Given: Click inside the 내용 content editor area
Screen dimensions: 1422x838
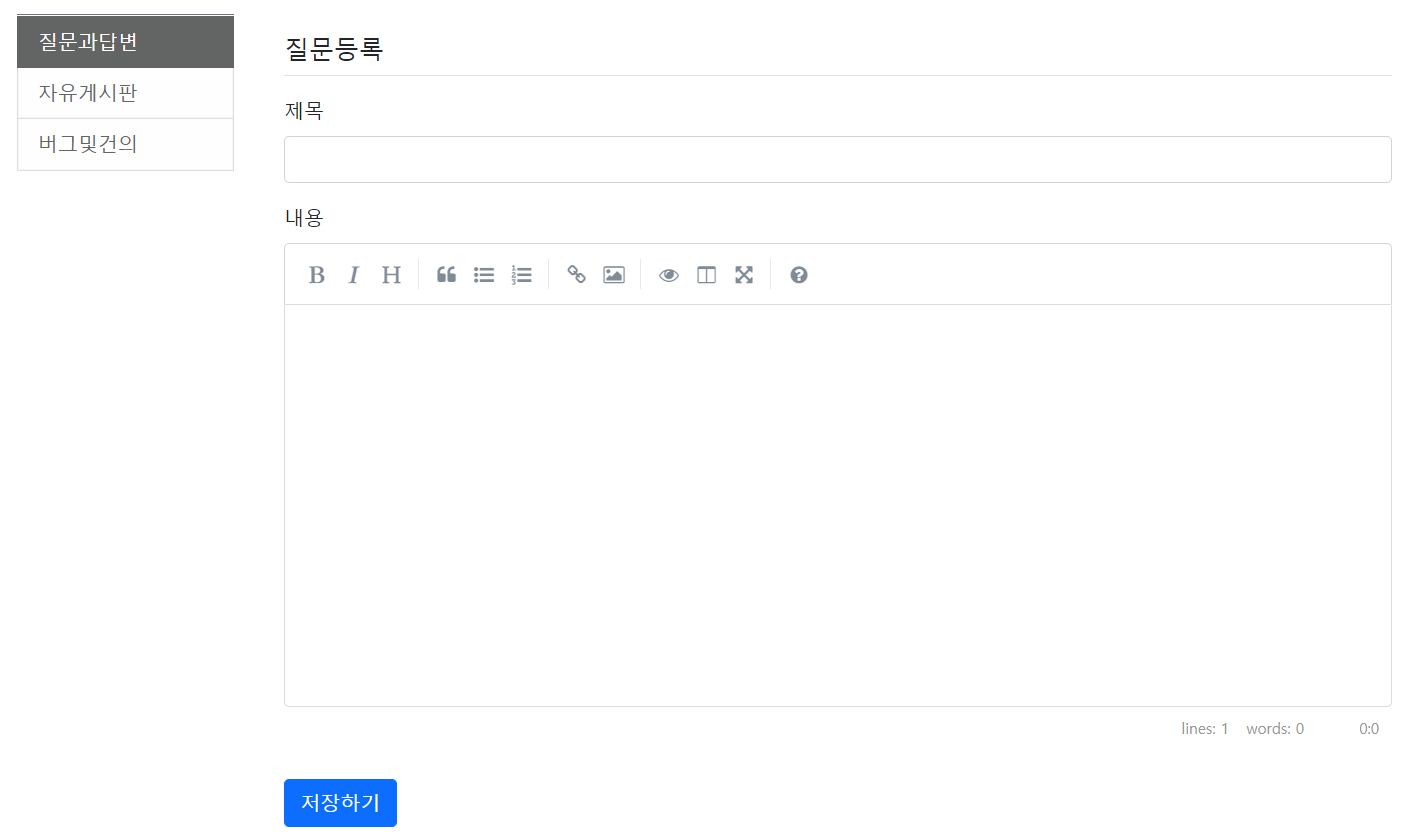Looking at the screenshot, I should pyautogui.click(x=838, y=505).
